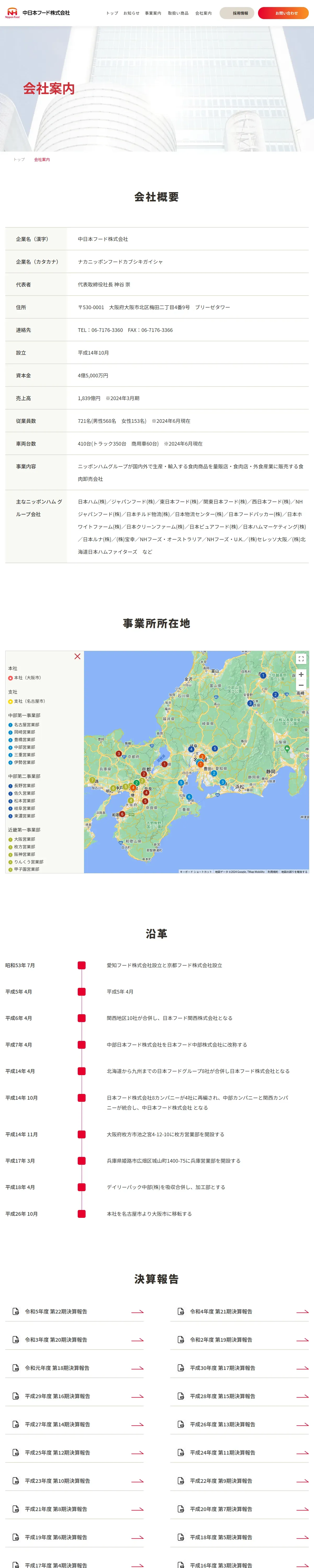Select 東濃営業部 in the office list
The image size is (314, 1568).
[21, 816]
